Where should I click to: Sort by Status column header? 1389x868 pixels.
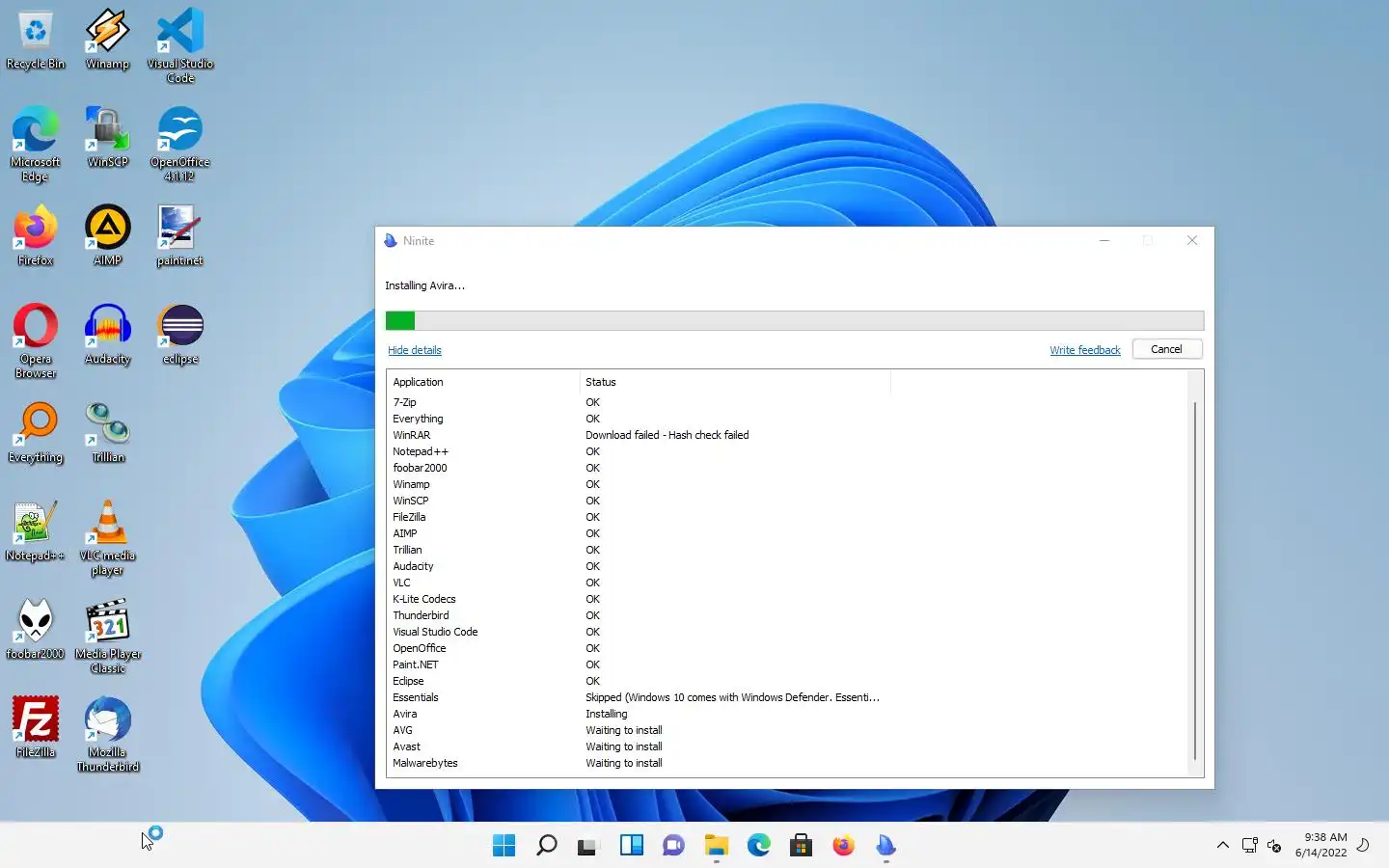pos(735,382)
